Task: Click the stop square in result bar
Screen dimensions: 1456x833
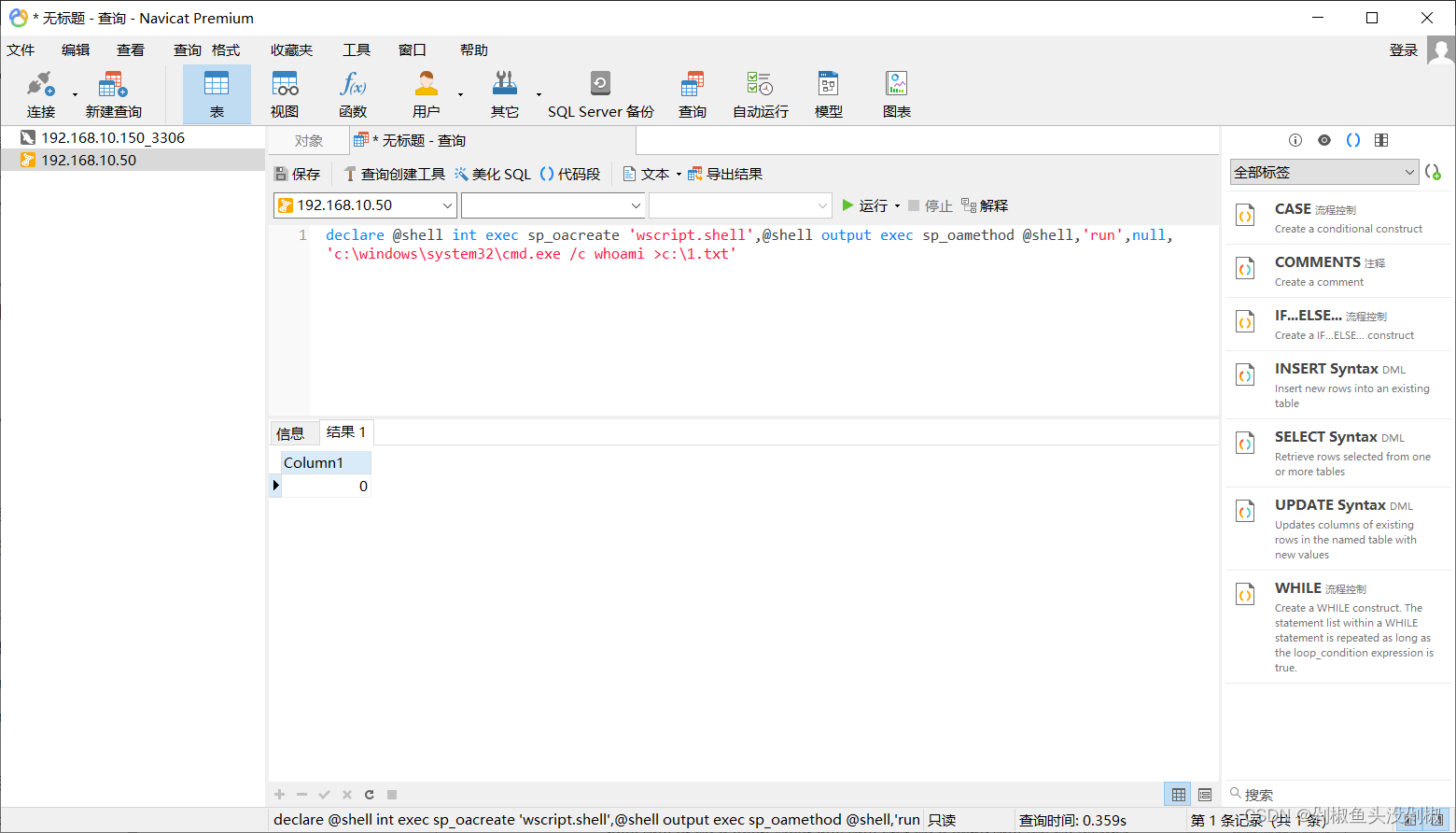Action: click(392, 795)
